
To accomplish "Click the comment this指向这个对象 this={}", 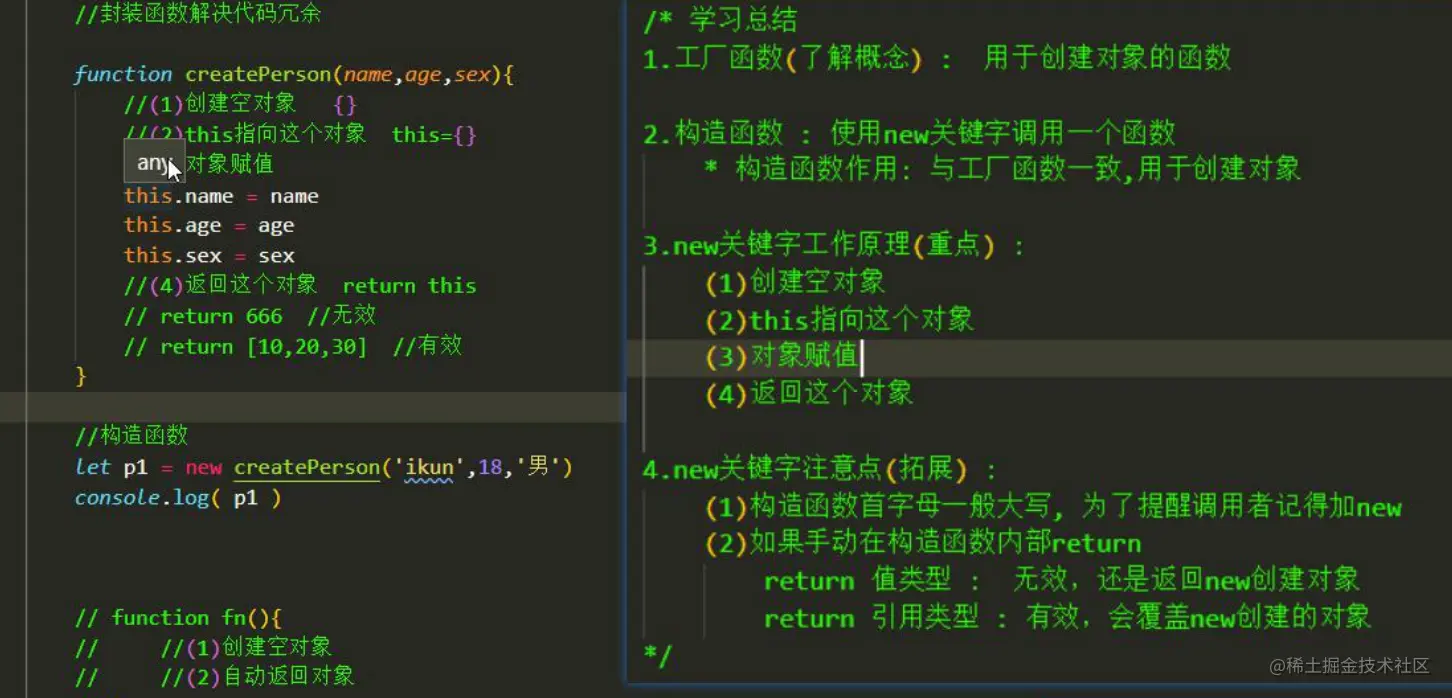I will tap(300, 134).
